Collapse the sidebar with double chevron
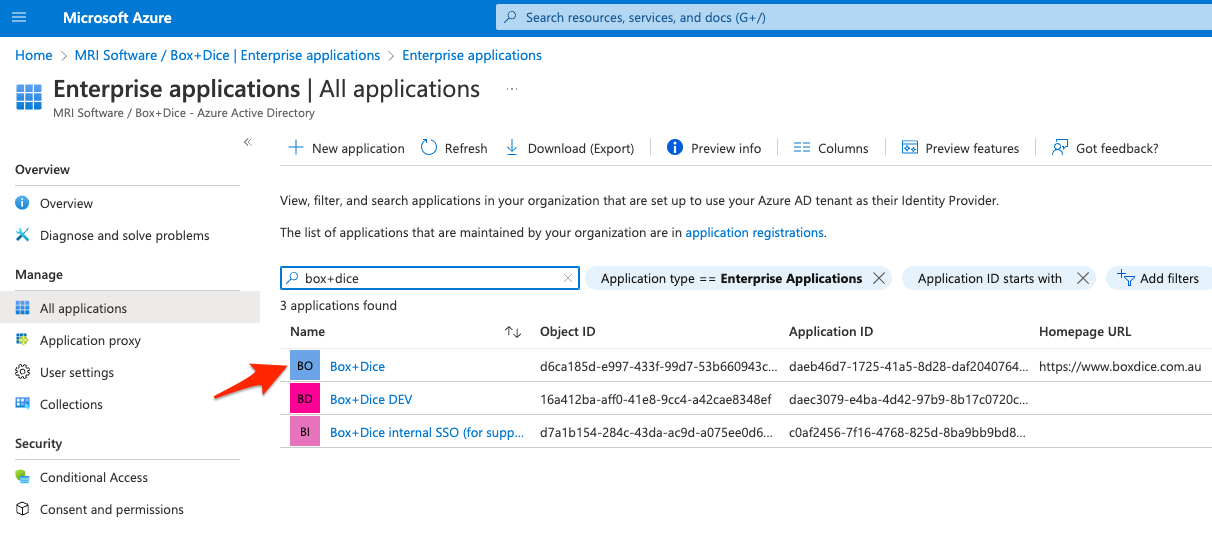Screen dimensions: 1212x533 pyautogui.click(x=247, y=142)
